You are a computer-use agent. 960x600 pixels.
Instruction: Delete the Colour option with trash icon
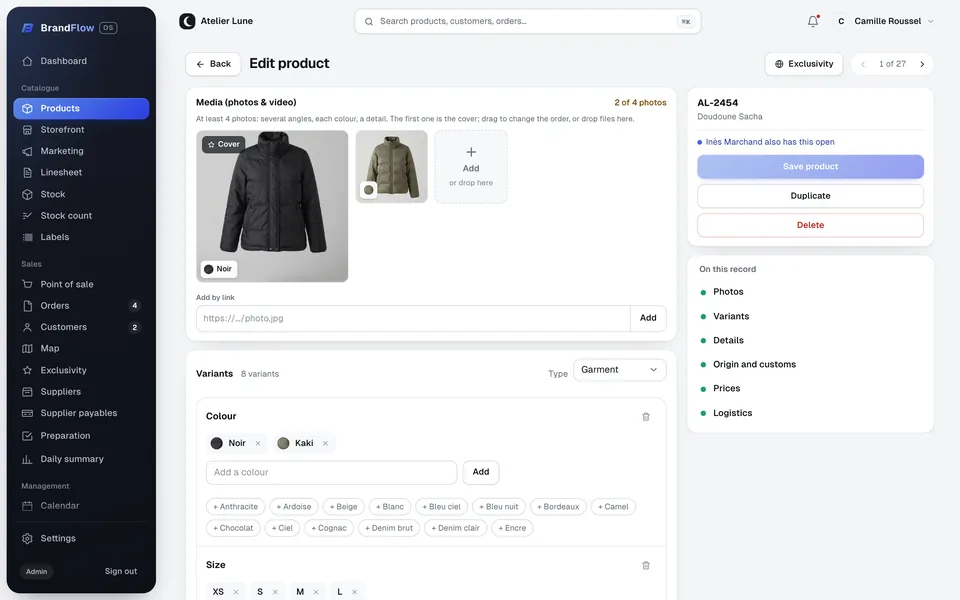coord(645,417)
